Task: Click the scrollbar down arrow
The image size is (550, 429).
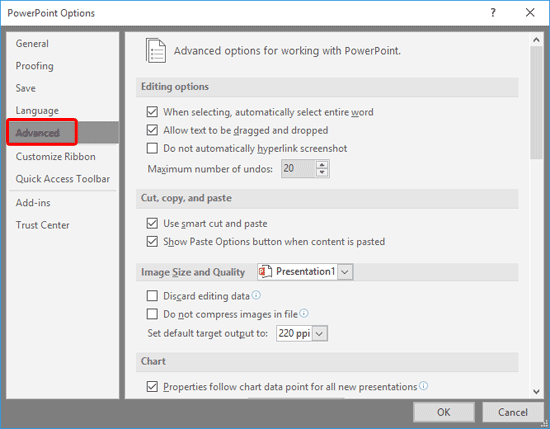Action: coord(536,391)
